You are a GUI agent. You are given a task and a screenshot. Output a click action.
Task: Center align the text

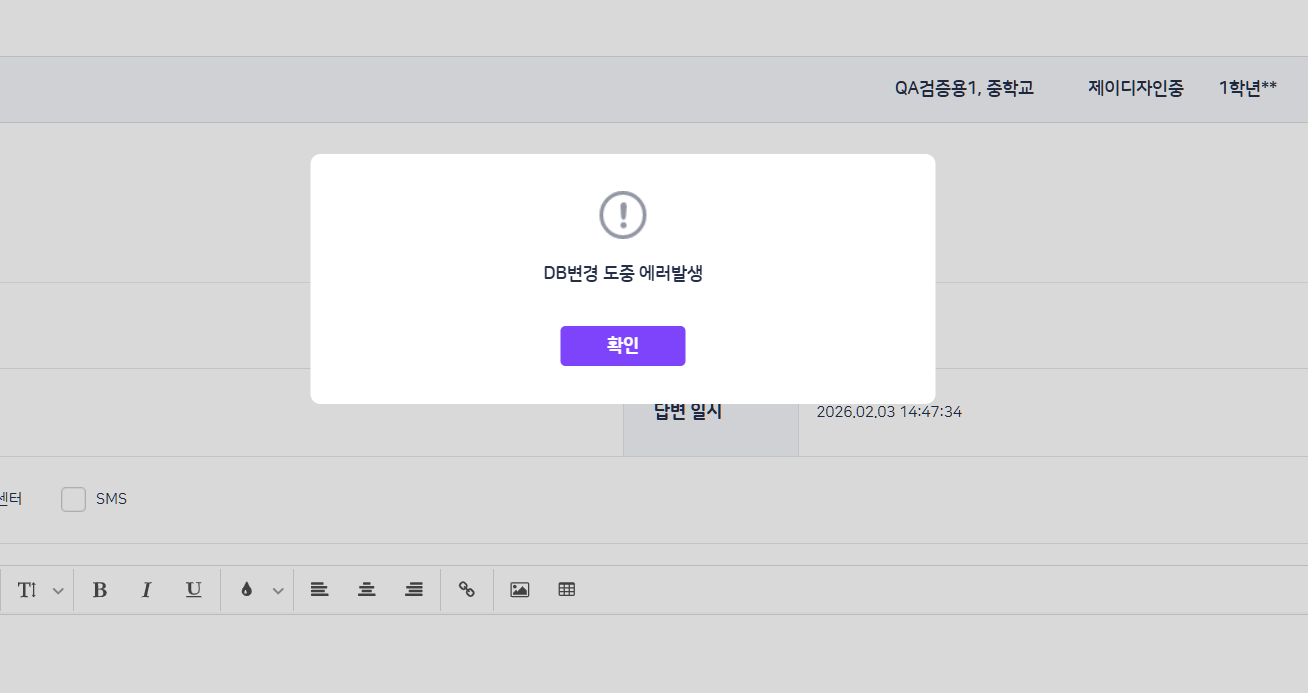(x=367, y=590)
